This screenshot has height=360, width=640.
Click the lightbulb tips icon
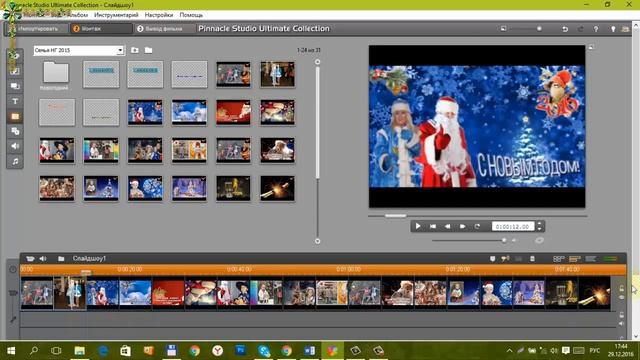(613, 29)
